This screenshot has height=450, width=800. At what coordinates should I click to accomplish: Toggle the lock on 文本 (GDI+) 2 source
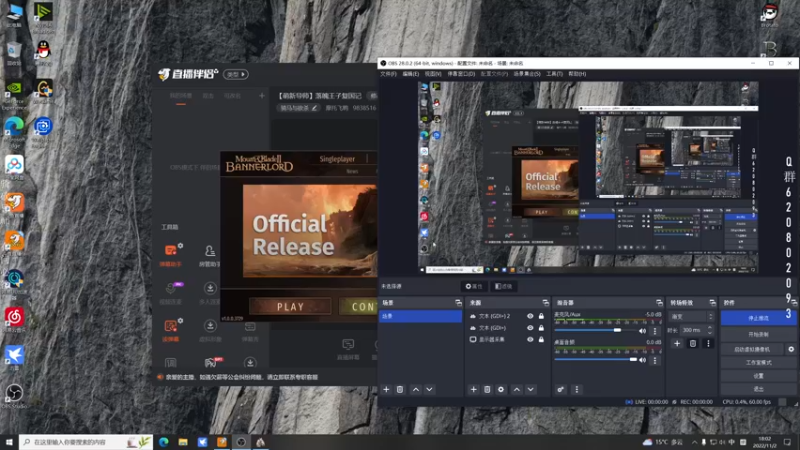tap(541, 316)
